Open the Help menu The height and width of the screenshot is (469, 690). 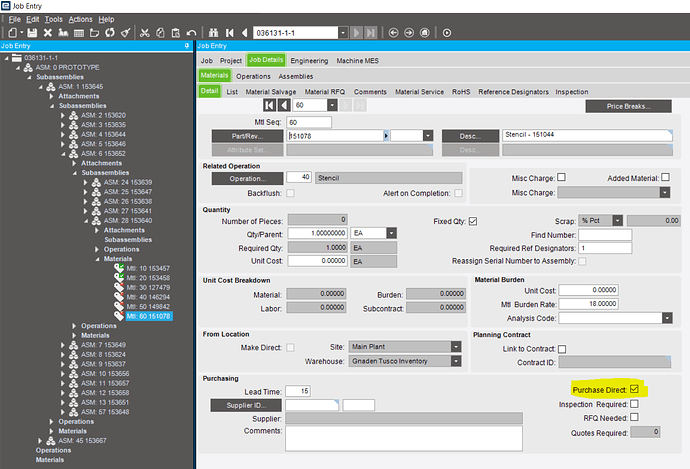click(106, 19)
